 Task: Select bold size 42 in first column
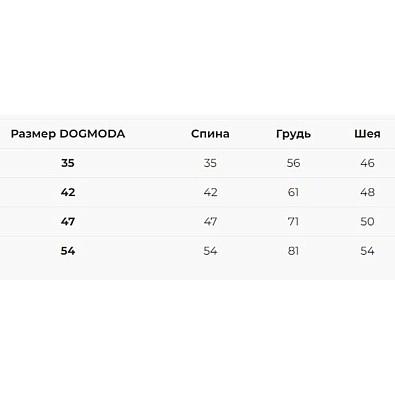tap(68, 192)
